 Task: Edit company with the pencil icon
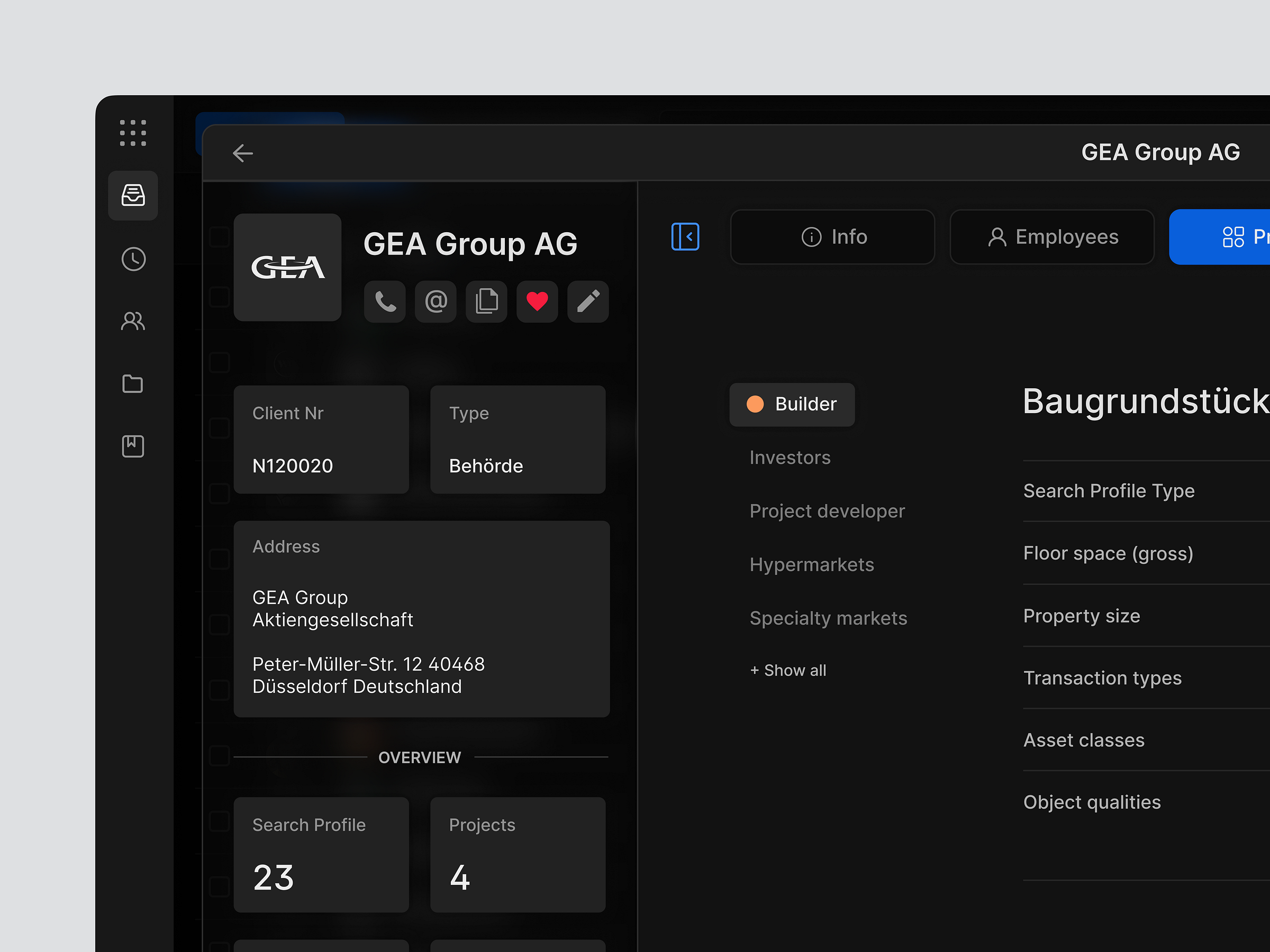pyautogui.click(x=588, y=301)
